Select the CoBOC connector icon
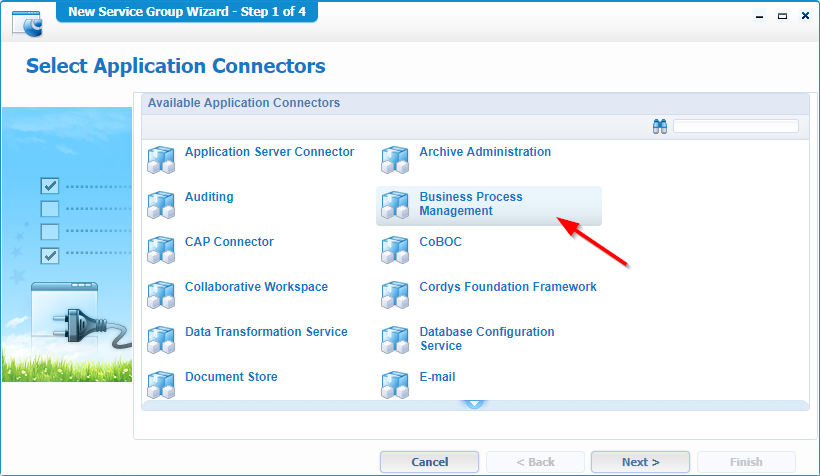This screenshot has height=476, width=820. click(x=395, y=250)
